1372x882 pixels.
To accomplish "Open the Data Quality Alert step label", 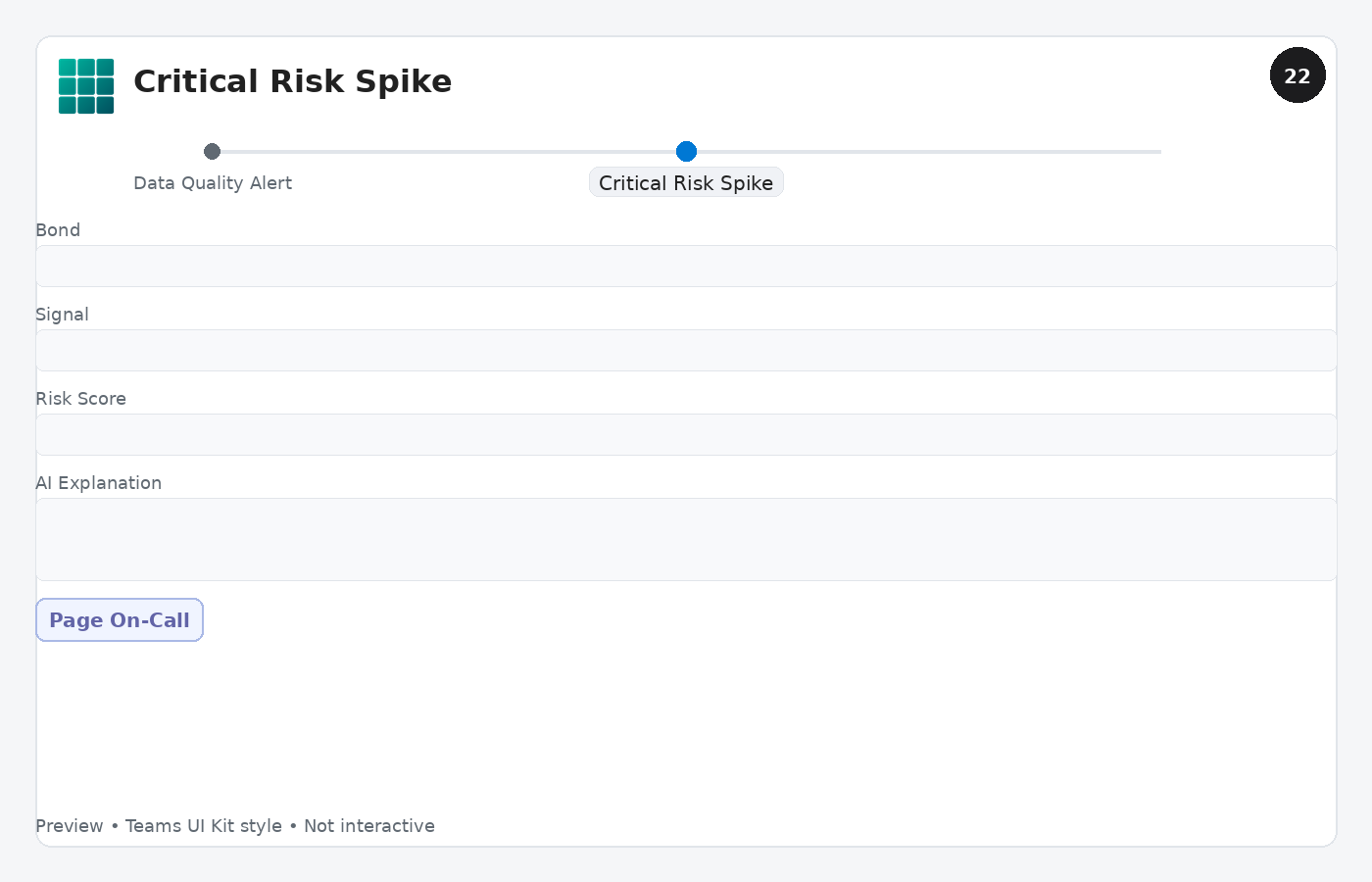I will point(213,183).
